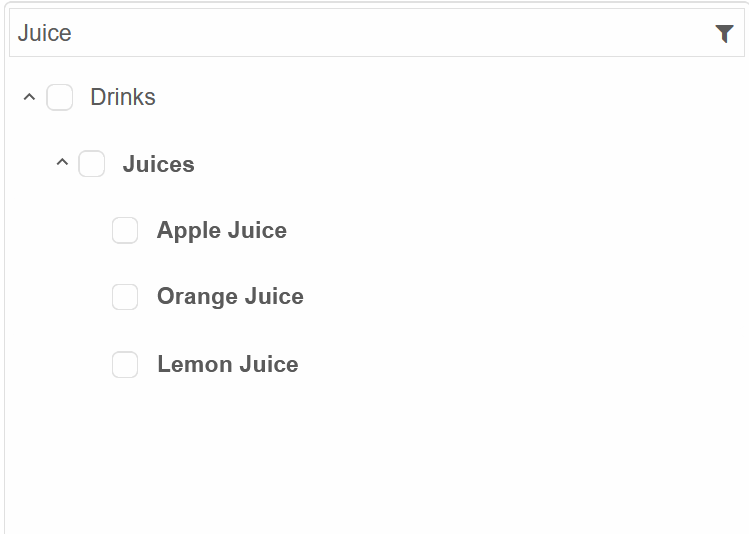
Task: Click the funnel filter icon
Action: [x=724, y=33]
